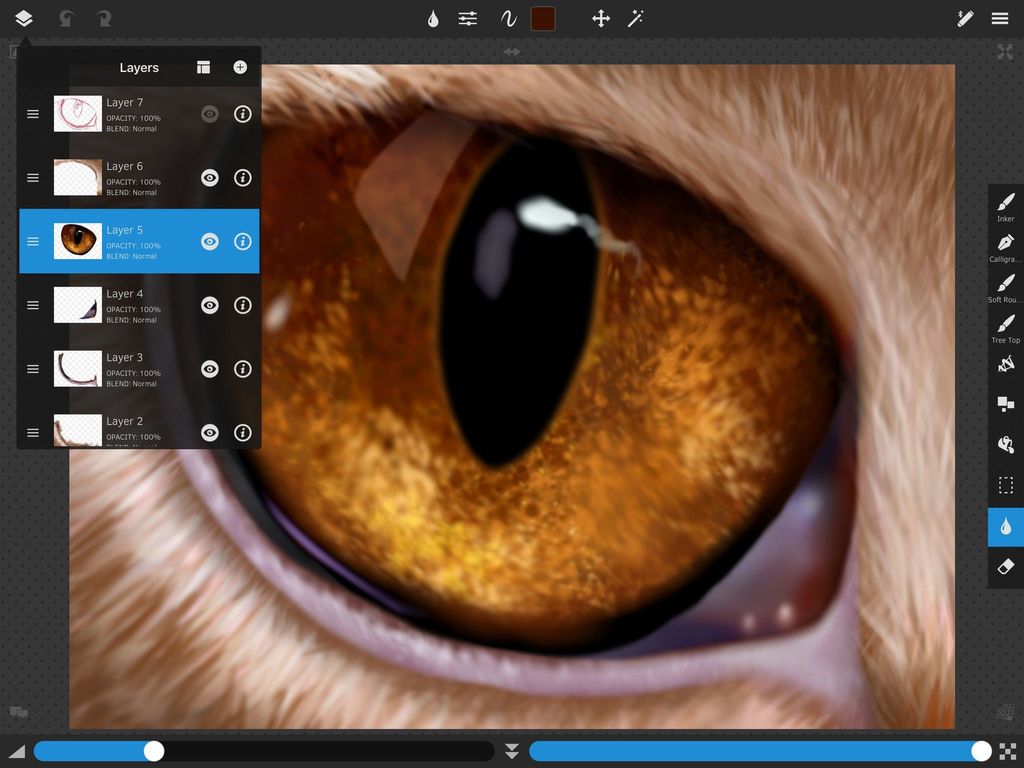Image resolution: width=1024 pixels, height=768 pixels.
Task: Collapse the bottom toolbar via the double chevron
Action: (x=511, y=750)
